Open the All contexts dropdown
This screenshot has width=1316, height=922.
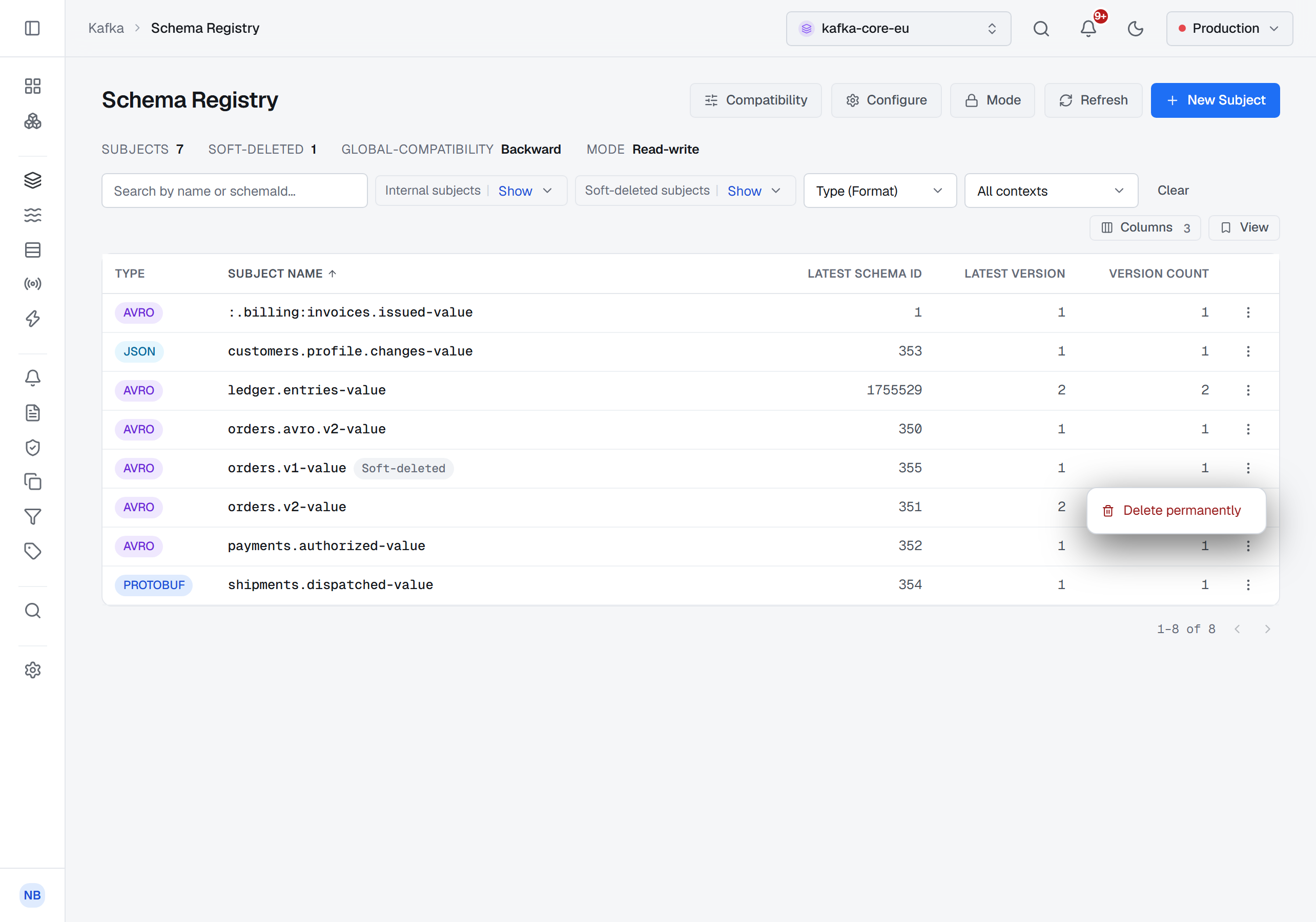point(1051,191)
